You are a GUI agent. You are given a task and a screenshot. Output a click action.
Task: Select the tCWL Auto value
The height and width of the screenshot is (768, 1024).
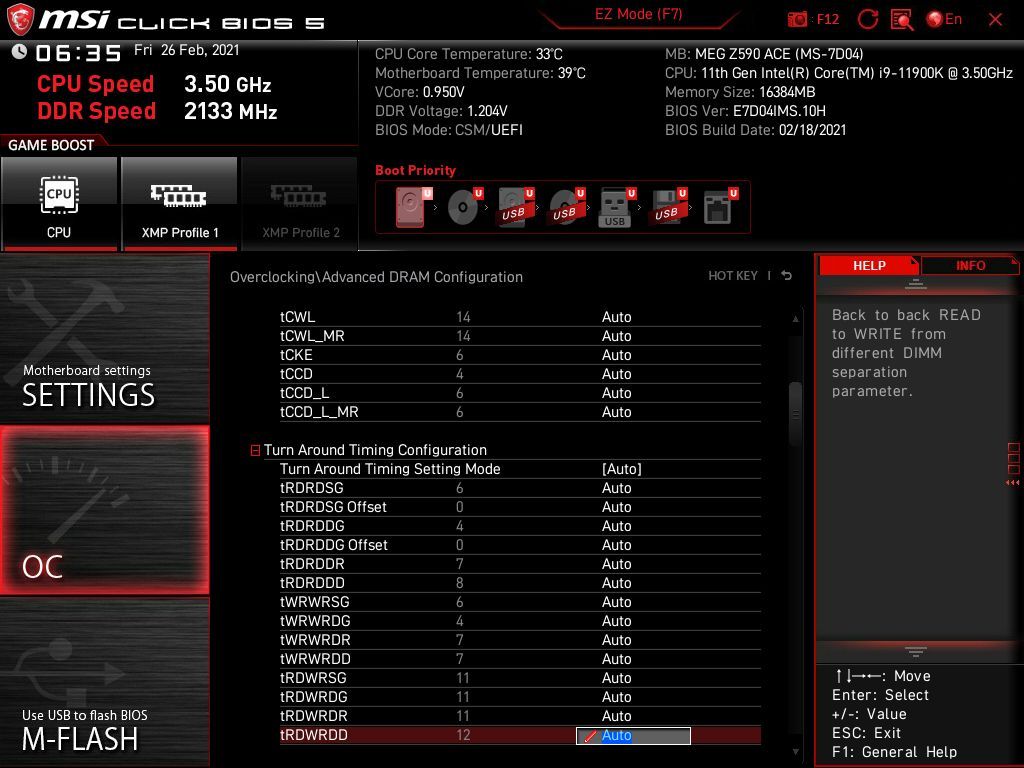point(616,317)
